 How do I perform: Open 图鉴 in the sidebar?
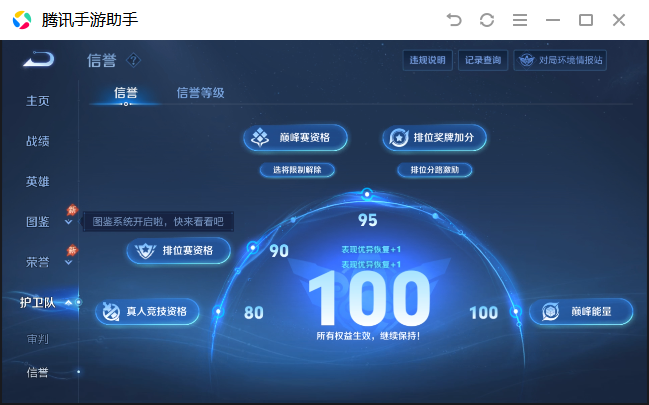click(x=38, y=222)
